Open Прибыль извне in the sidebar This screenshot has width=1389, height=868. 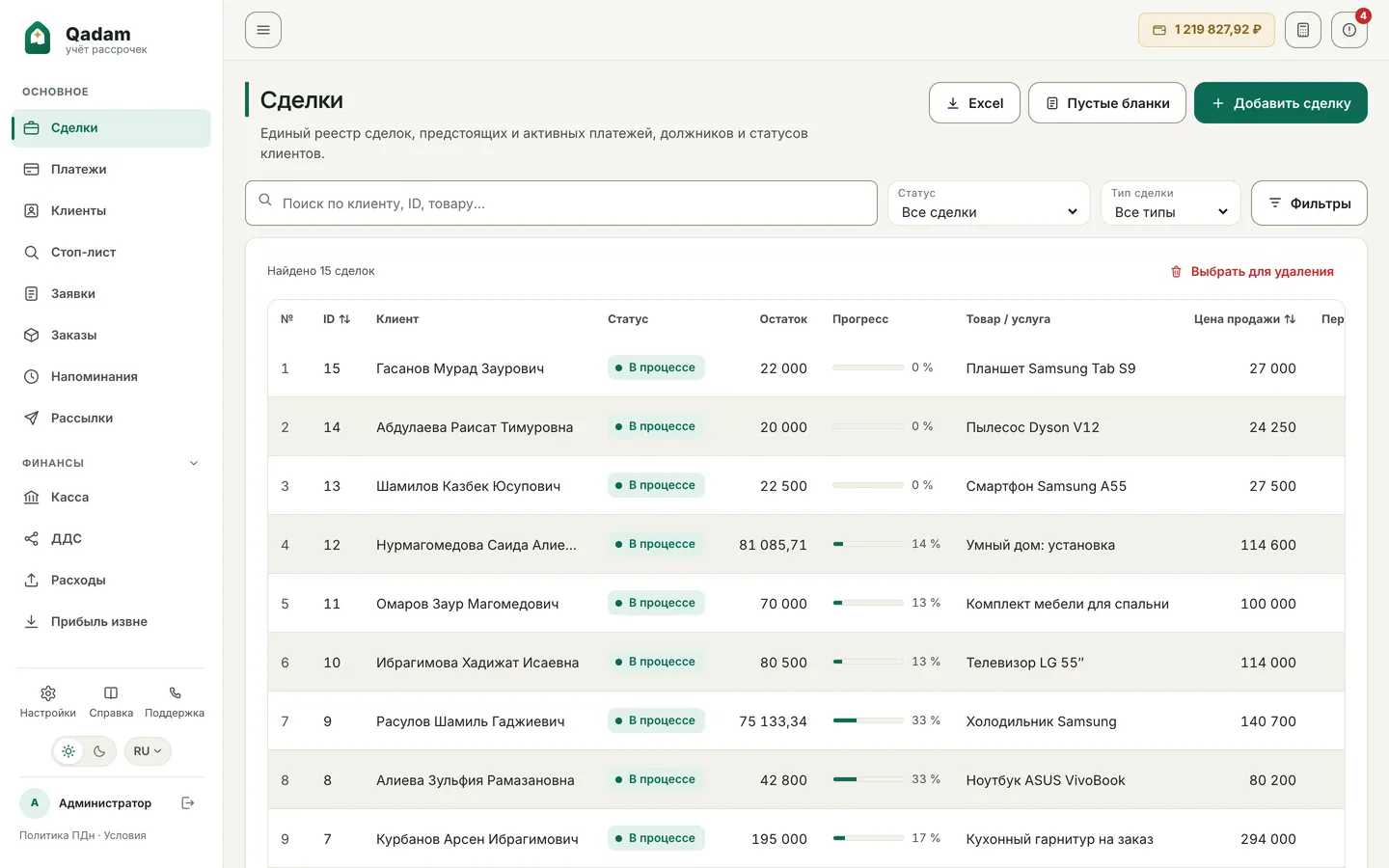pyautogui.click(x=111, y=622)
